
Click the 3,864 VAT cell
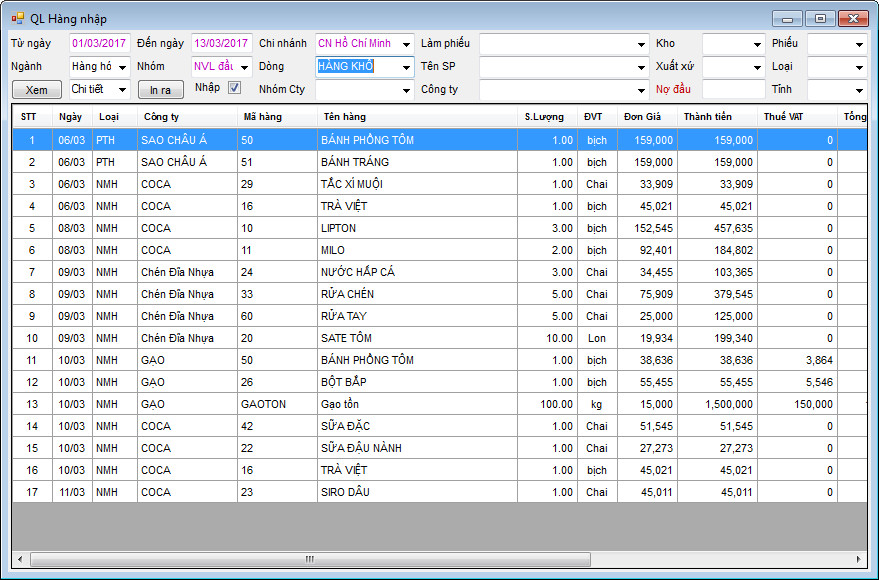click(797, 360)
